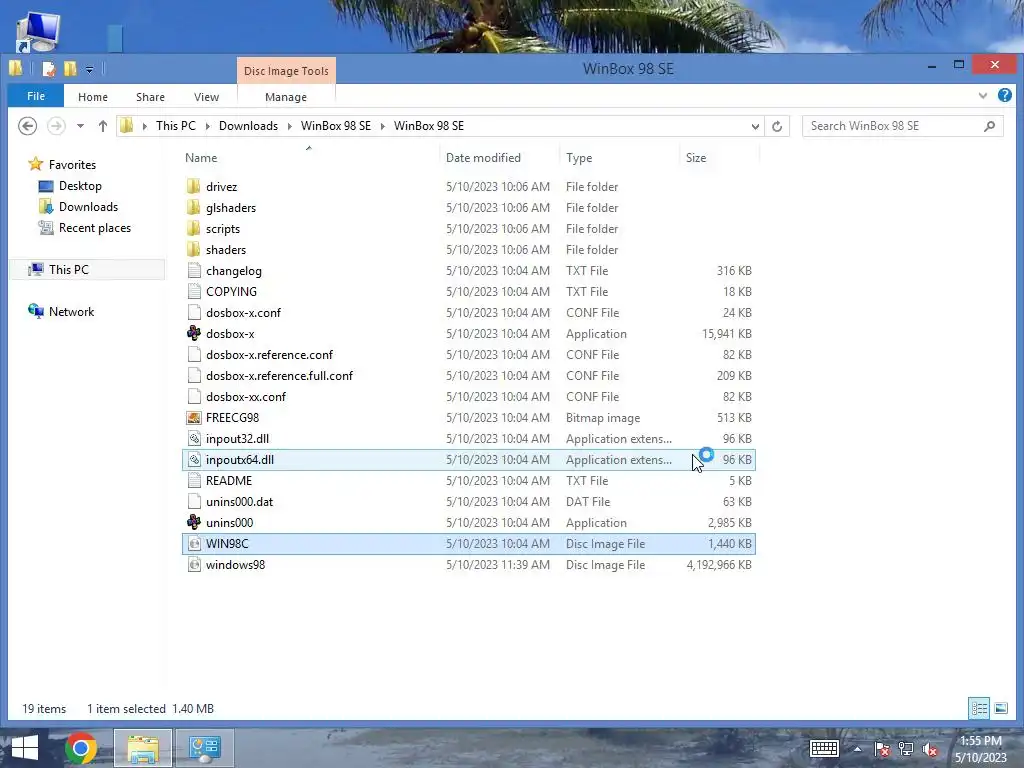Open the Windows Start button
The width and height of the screenshot is (1024, 768).
25,748
